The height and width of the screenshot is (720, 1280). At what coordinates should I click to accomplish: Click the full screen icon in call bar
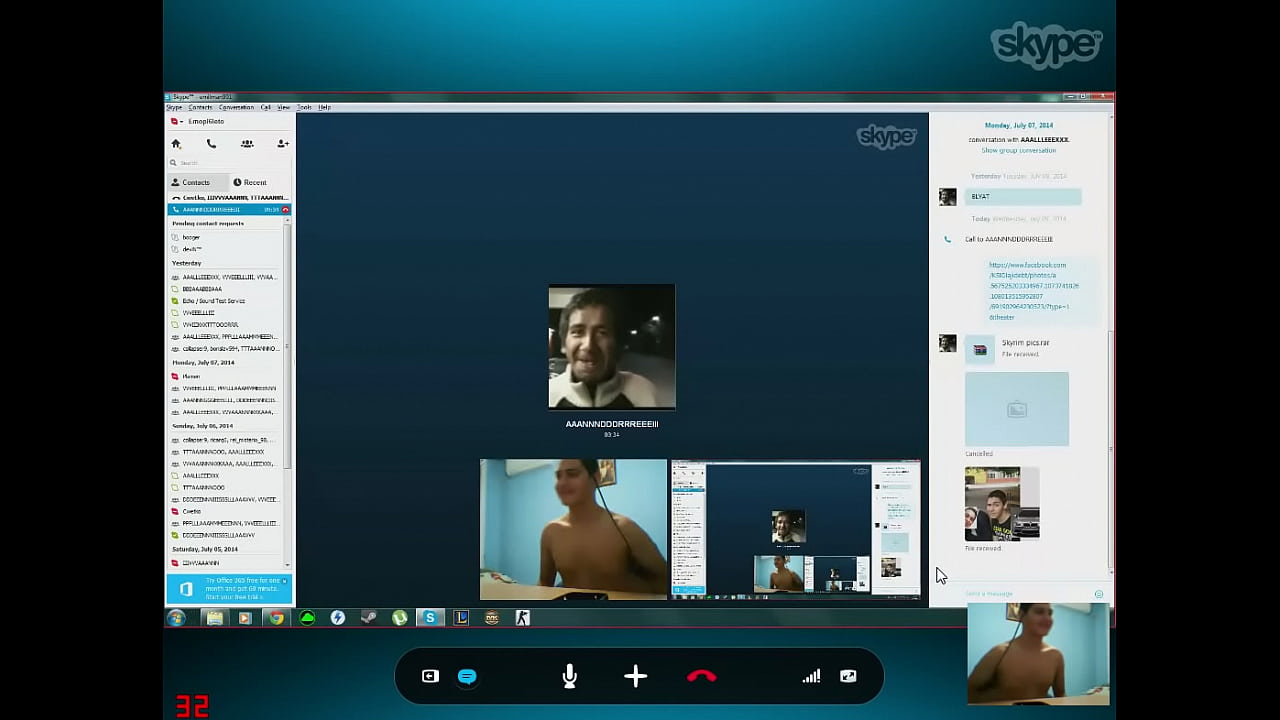(848, 677)
